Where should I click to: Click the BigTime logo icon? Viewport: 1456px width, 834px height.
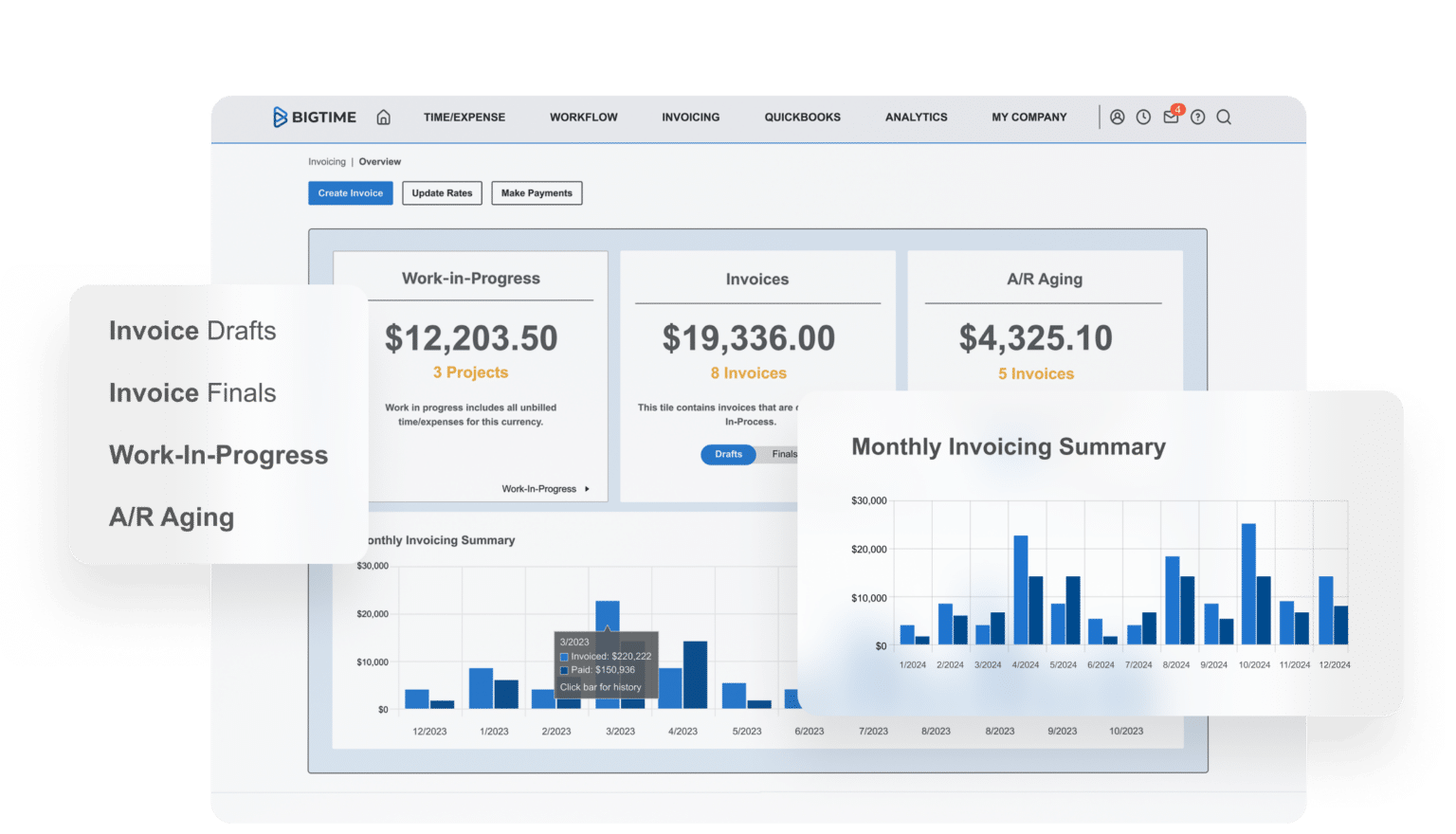[x=280, y=116]
